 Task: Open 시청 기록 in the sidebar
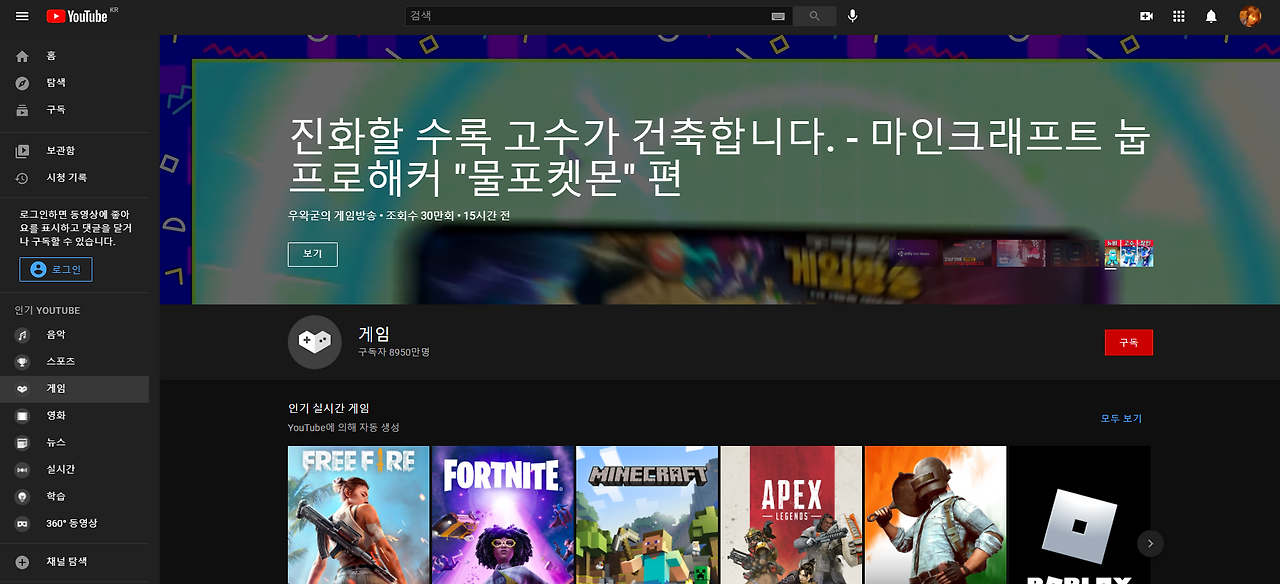tap(74, 178)
